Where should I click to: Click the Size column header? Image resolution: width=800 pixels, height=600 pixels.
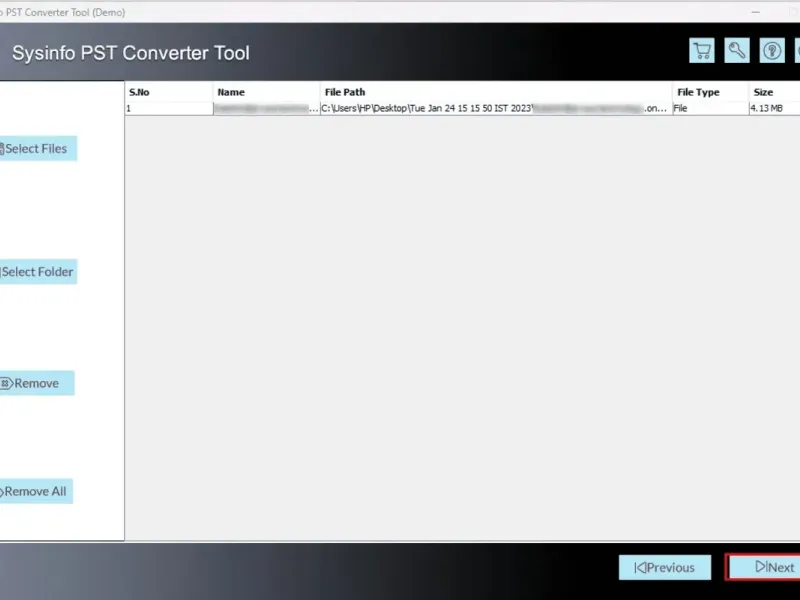pos(774,92)
